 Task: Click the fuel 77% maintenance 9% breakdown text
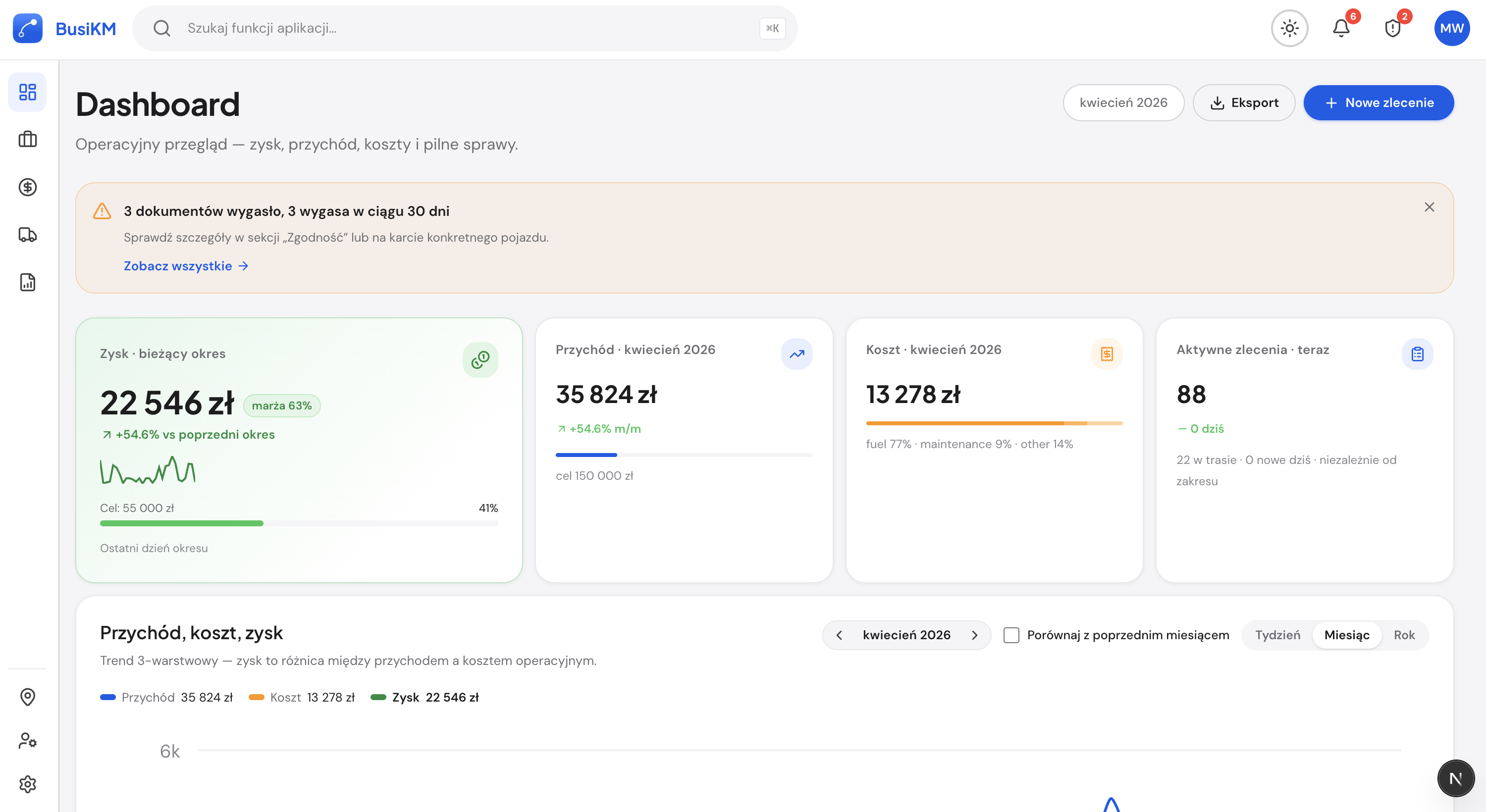[x=969, y=444]
